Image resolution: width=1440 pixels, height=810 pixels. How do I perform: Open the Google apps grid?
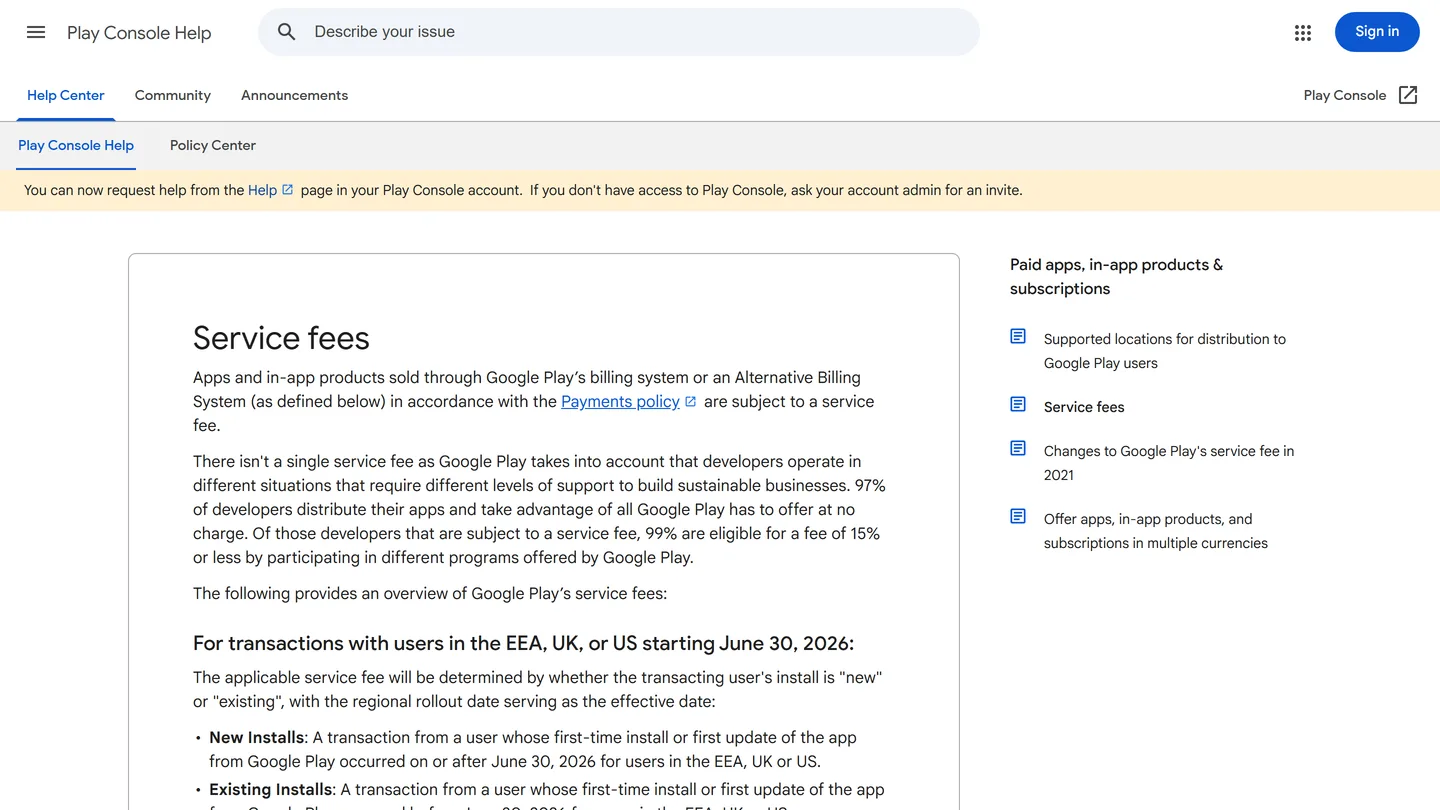(1302, 32)
